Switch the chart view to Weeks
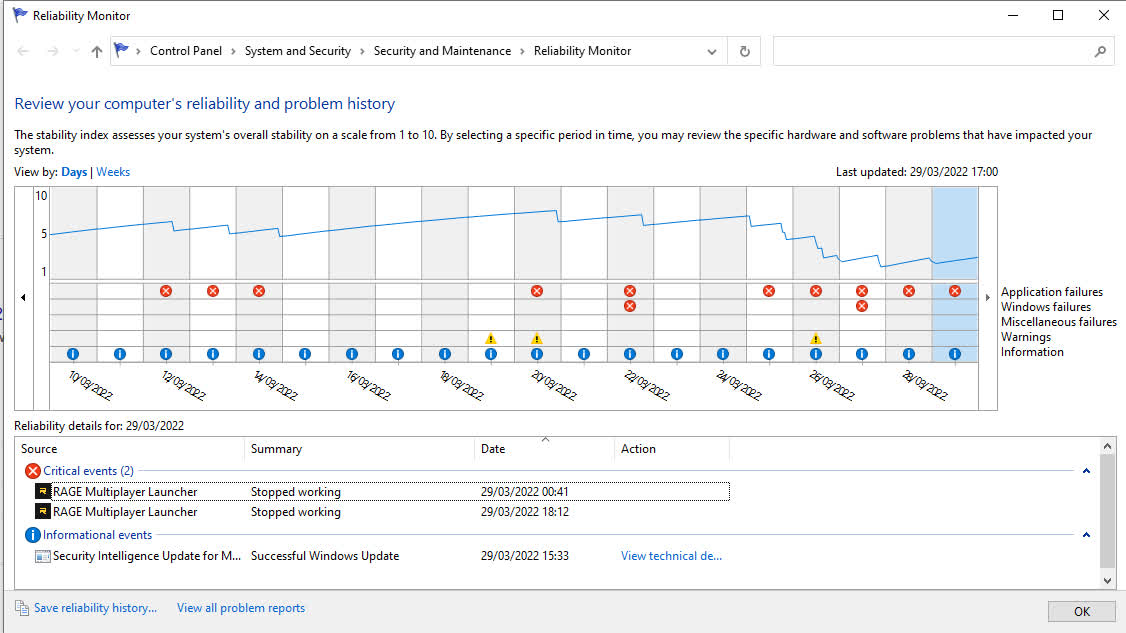1126x633 pixels. (113, 172)
